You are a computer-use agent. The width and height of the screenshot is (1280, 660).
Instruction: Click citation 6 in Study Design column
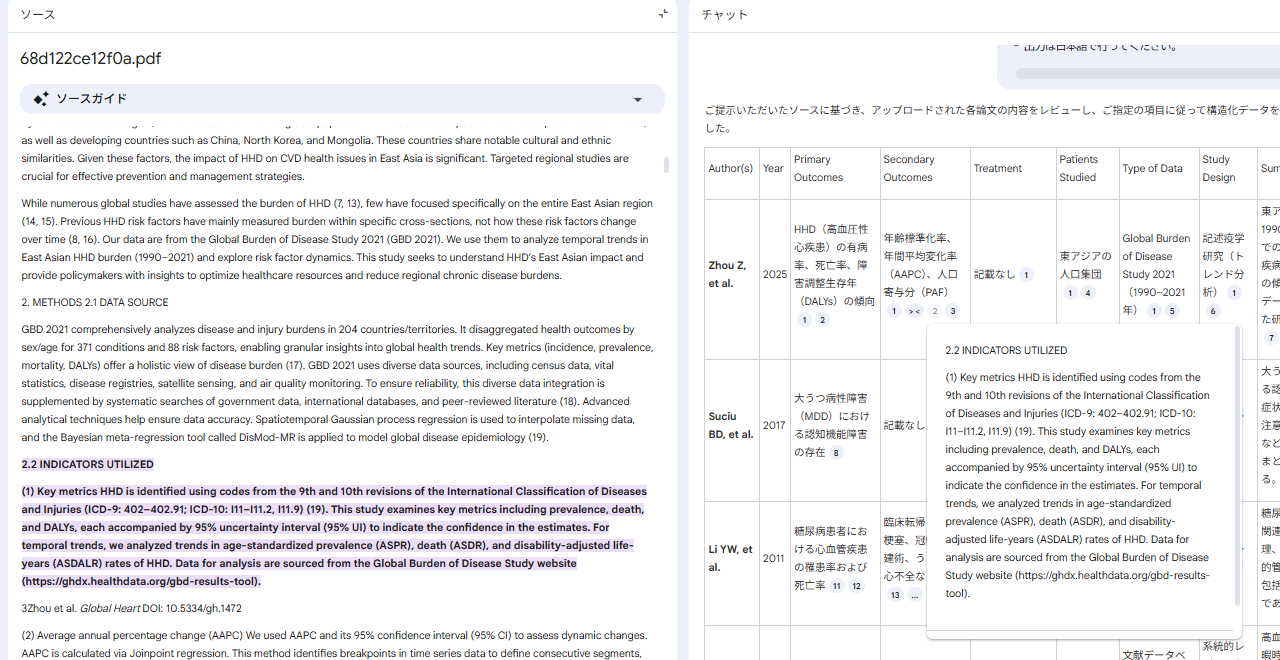coord(1213,311)
